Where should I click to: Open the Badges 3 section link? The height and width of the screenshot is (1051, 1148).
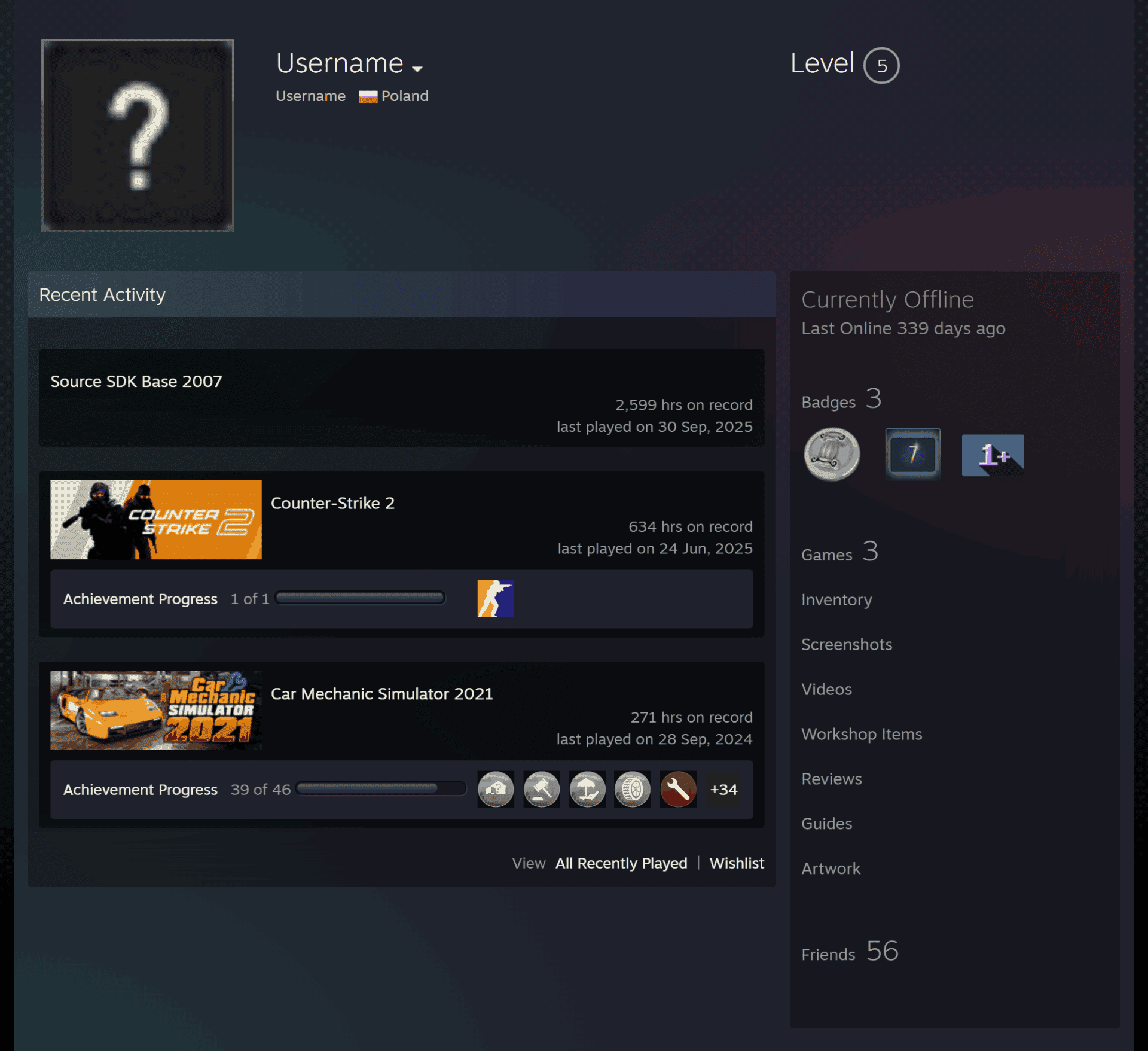(x=841, y=399)
